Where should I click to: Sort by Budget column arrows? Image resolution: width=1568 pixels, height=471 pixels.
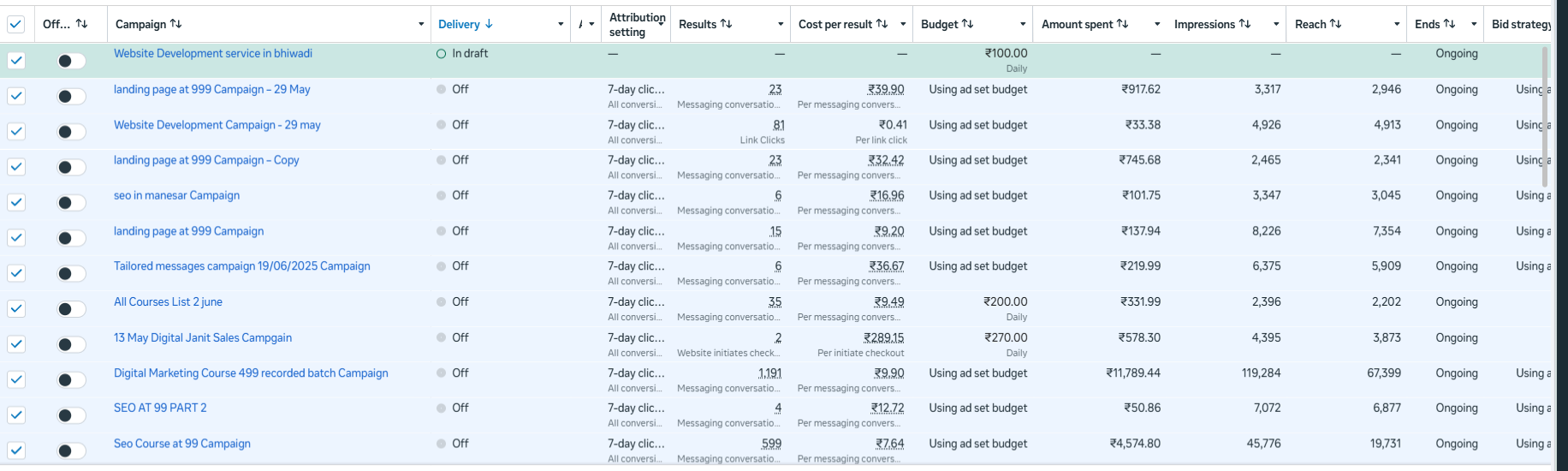pyautogui.click(x=967, y=24)
